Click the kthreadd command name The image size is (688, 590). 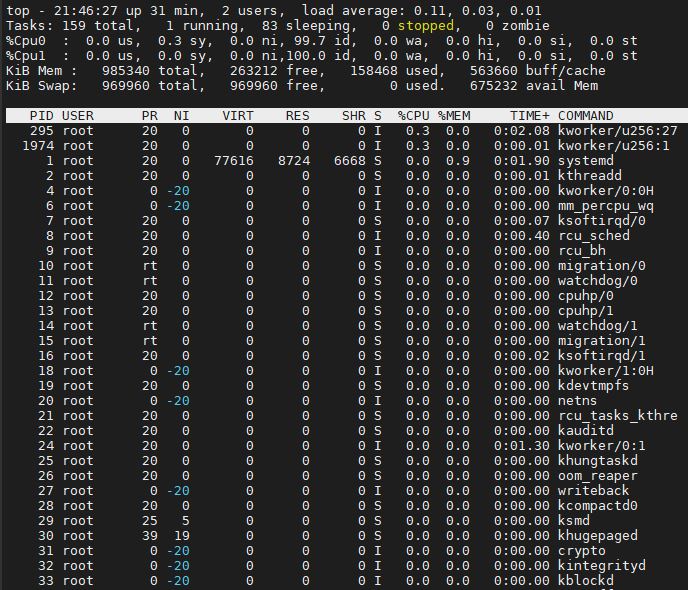coord(590,176)
